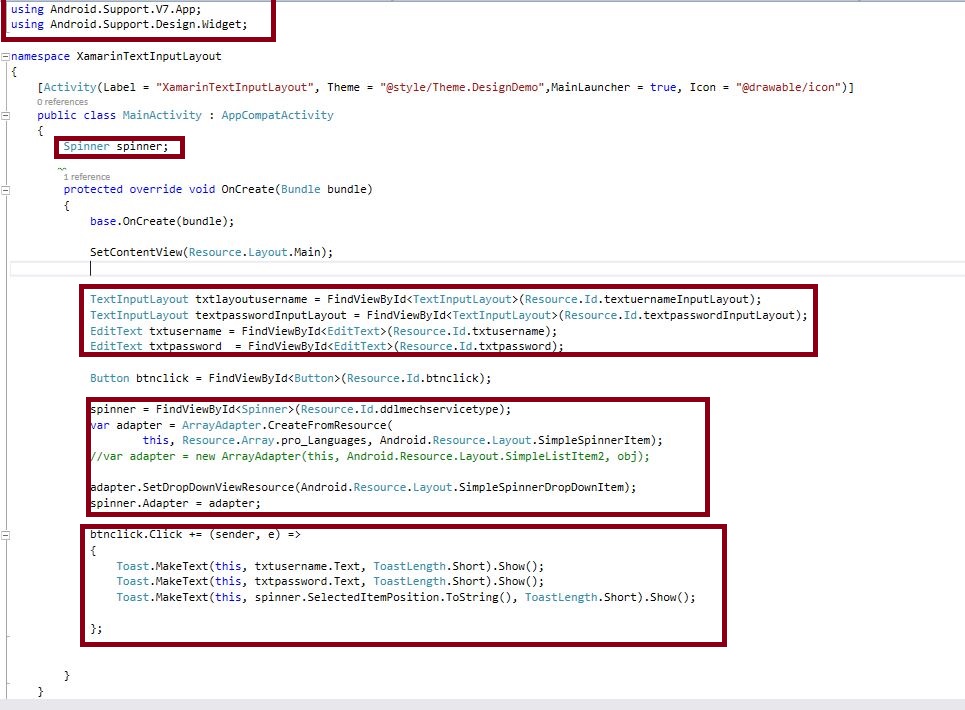The height and width of the screenshot is (710, 965).
Task: Click the 'Button btnclick' declaration line
Action: click(290, 378)
